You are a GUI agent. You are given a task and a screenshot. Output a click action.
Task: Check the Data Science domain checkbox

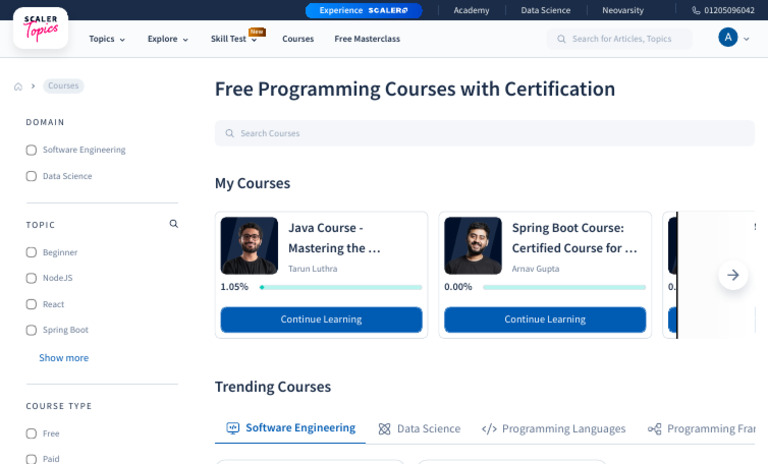click(31, 176)
